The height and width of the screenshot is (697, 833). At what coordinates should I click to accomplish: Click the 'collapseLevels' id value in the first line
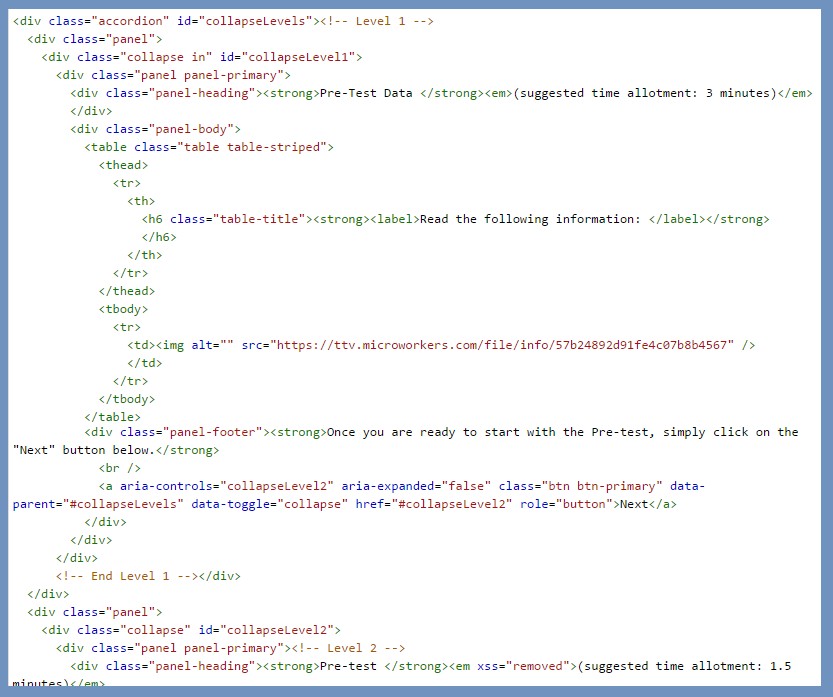(x=256, y=21)
